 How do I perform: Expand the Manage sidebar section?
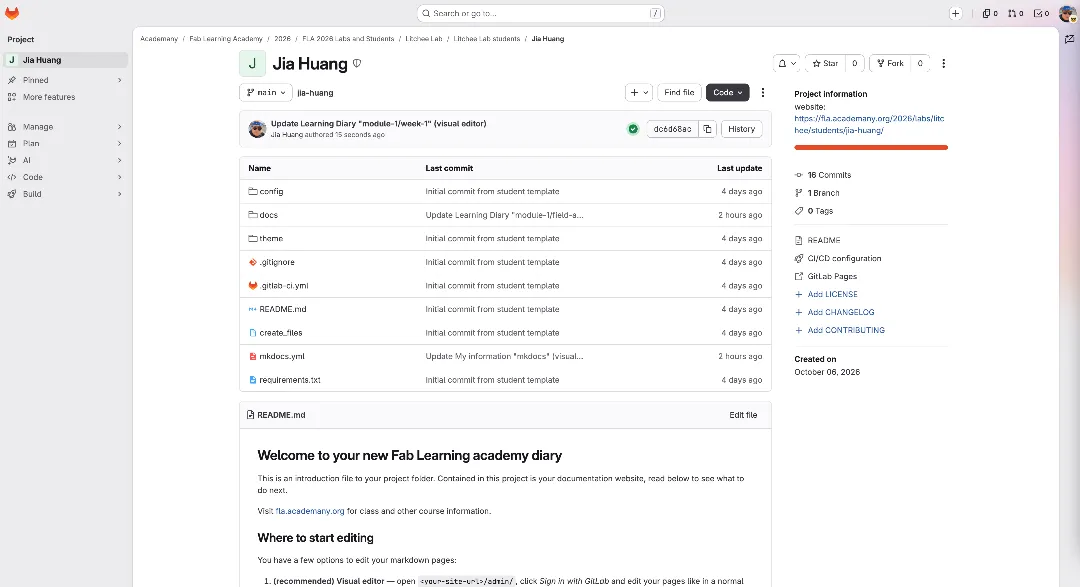[x=65, y=127]
